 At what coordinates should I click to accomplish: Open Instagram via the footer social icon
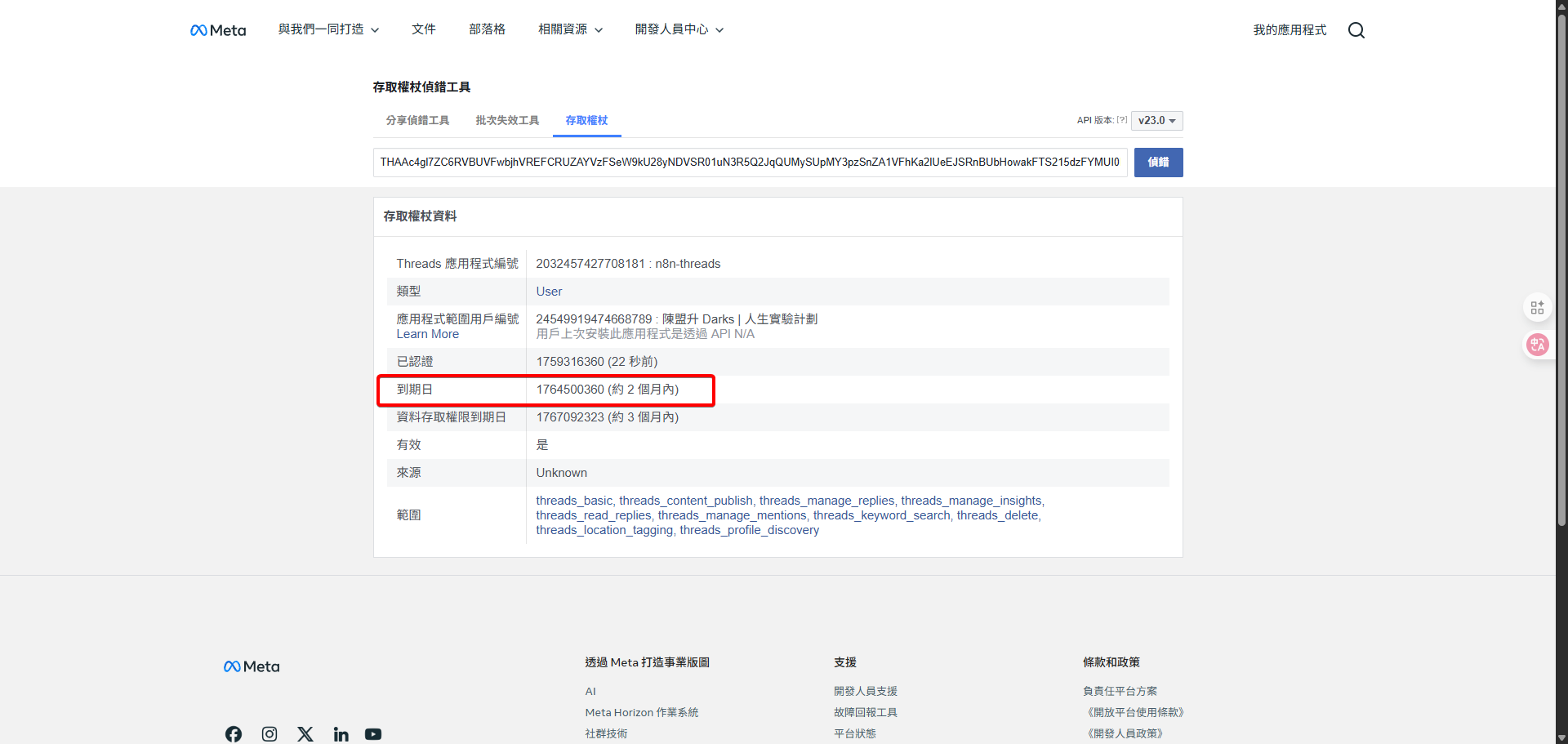[x=269, y=733]
